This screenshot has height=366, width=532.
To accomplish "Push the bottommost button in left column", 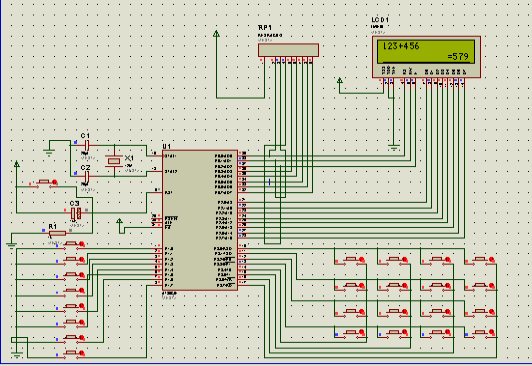I will point(71,353).
